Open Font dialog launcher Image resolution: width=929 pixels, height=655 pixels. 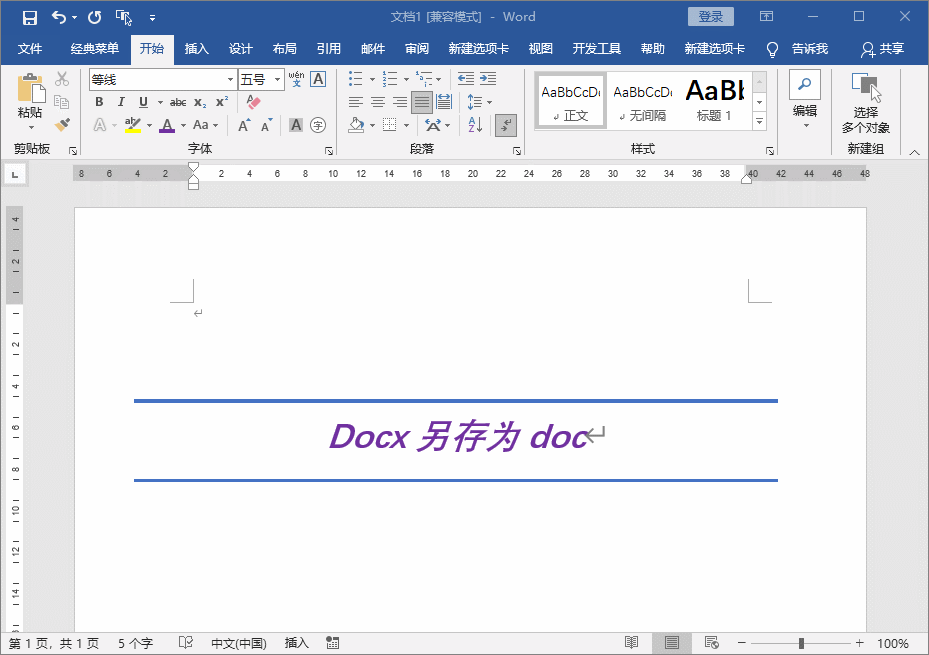(329, 151)
